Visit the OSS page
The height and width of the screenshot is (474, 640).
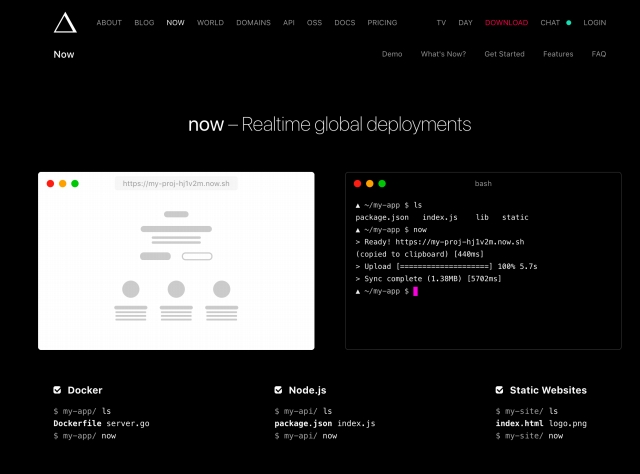click(x=314, y=22)
